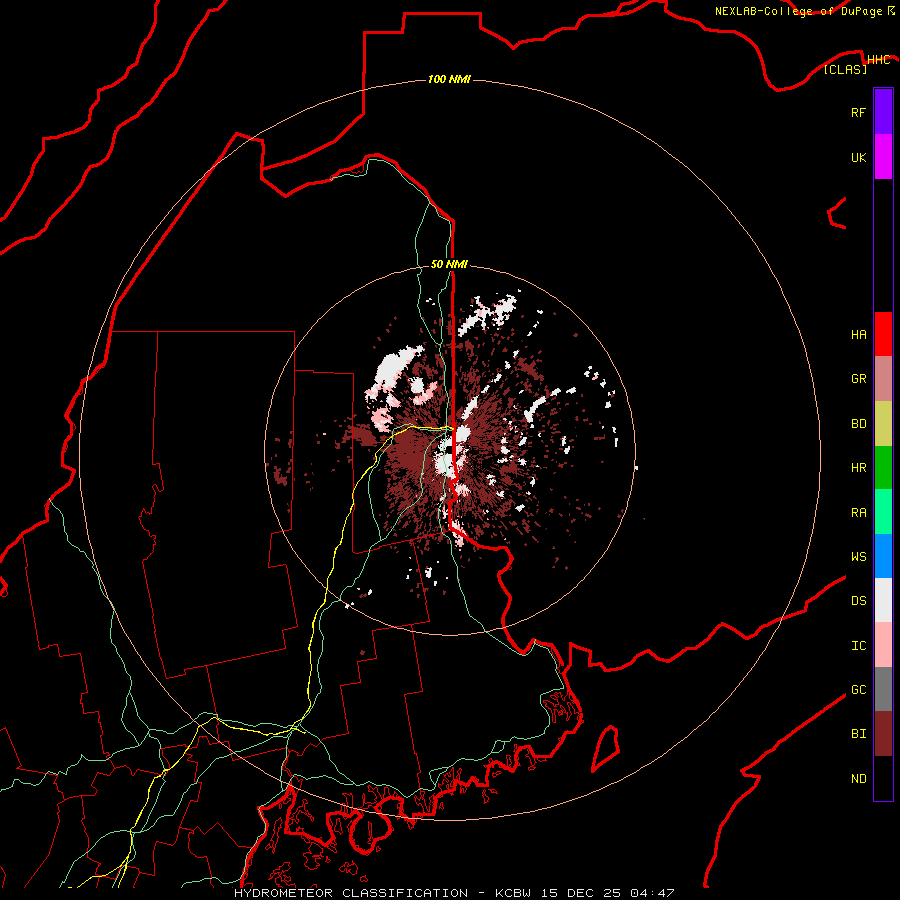Pick the HR green legend swatch

pyautogui.click(x=883, y=467)
